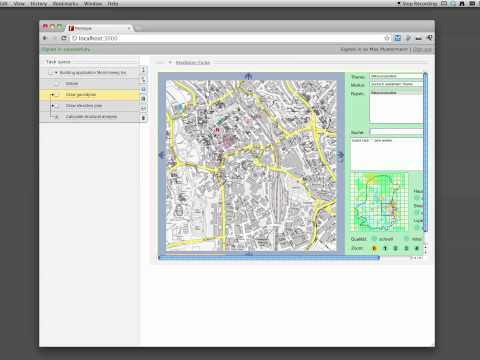480x360 pixels.
Task: Set map zoom level to 1
Action: [385, 248]
